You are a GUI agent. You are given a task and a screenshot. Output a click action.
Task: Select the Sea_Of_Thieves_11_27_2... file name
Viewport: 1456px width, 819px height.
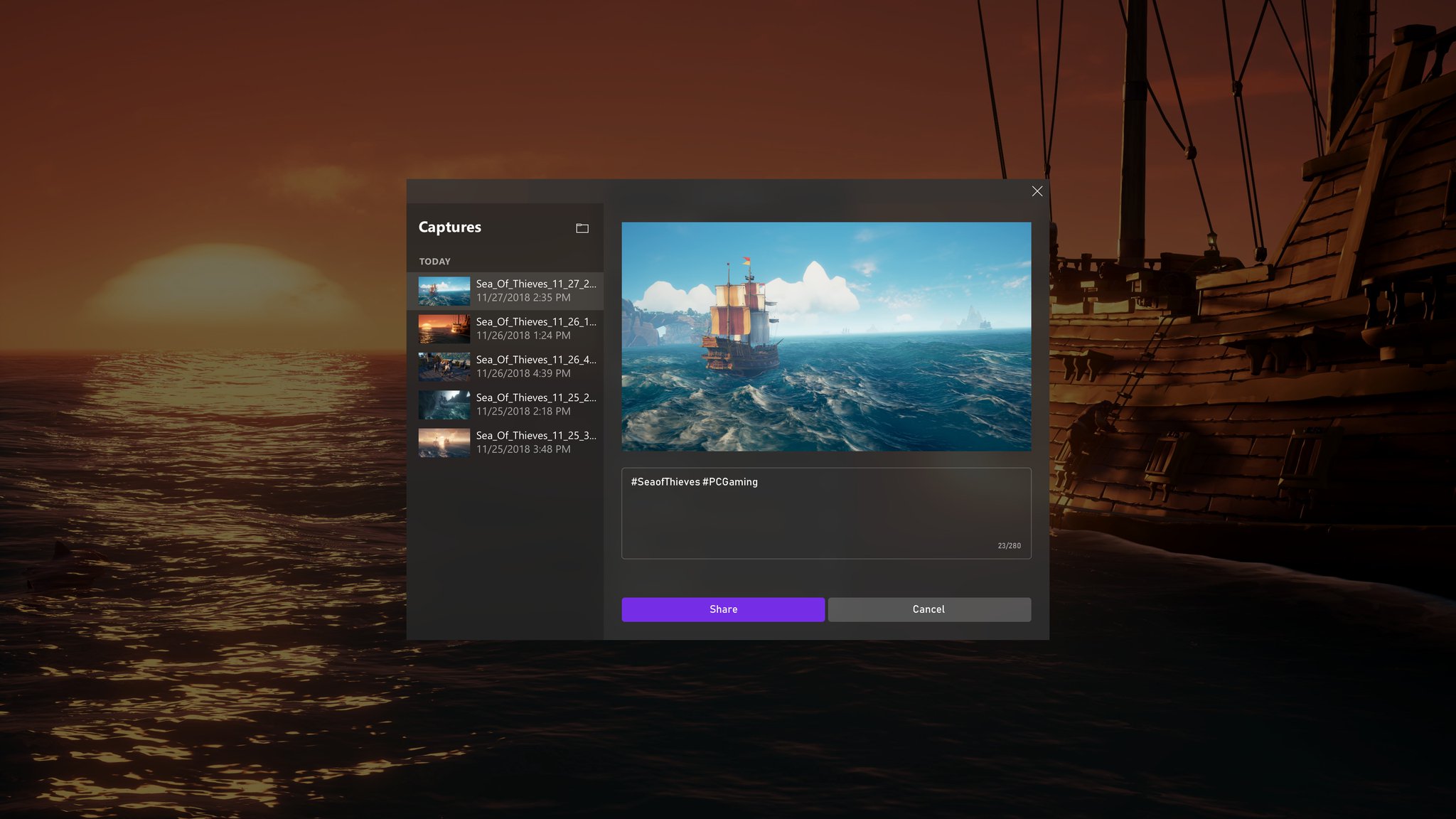535,284
